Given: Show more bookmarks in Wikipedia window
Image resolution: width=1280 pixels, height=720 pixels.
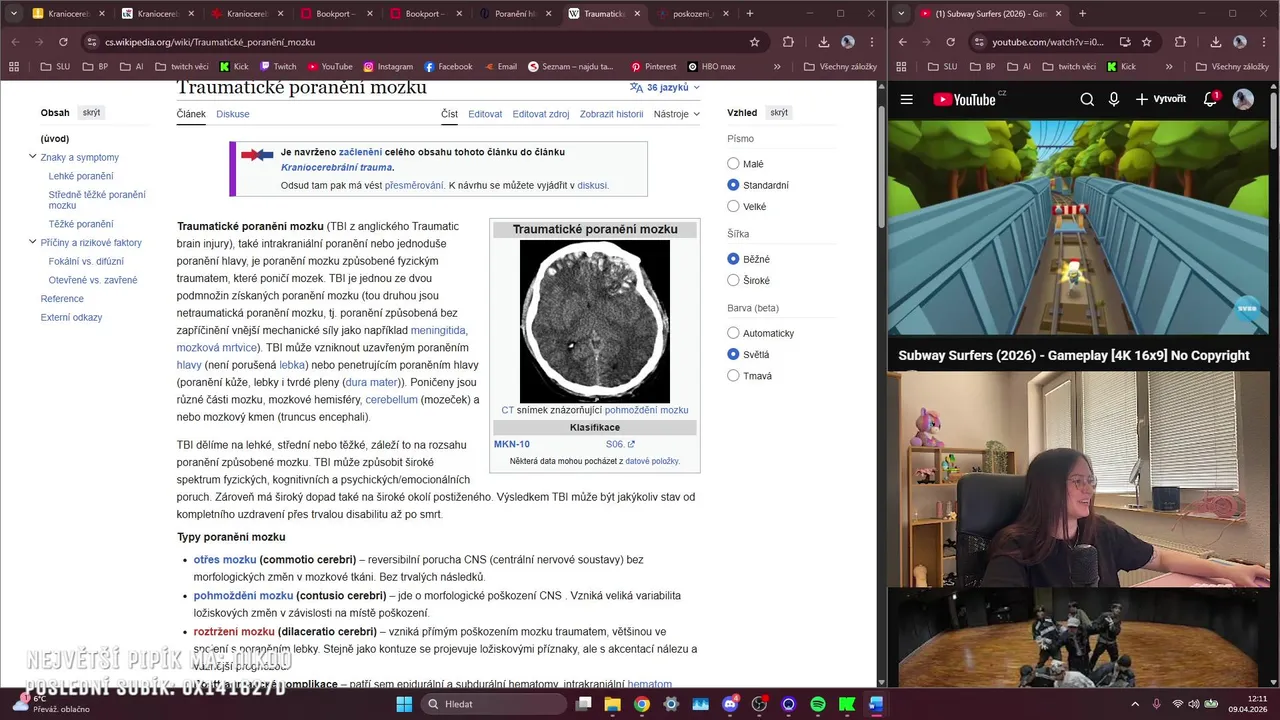Looking at the screenshot, I should click(x=778, y=67).
